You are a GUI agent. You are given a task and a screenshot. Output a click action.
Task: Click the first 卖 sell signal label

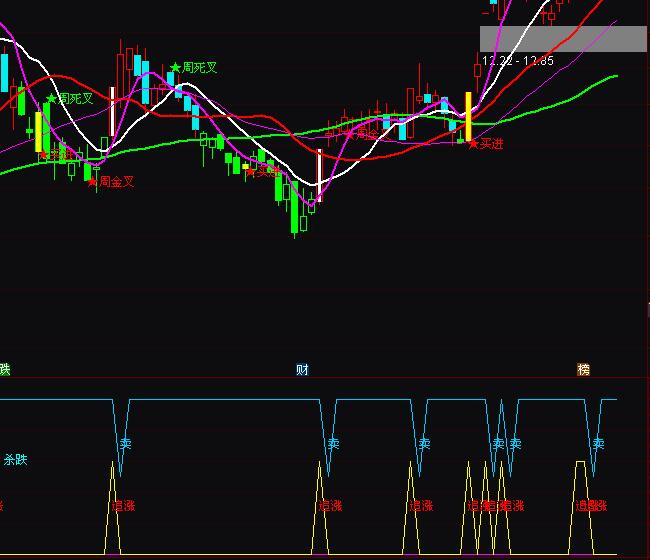(125, 443)
